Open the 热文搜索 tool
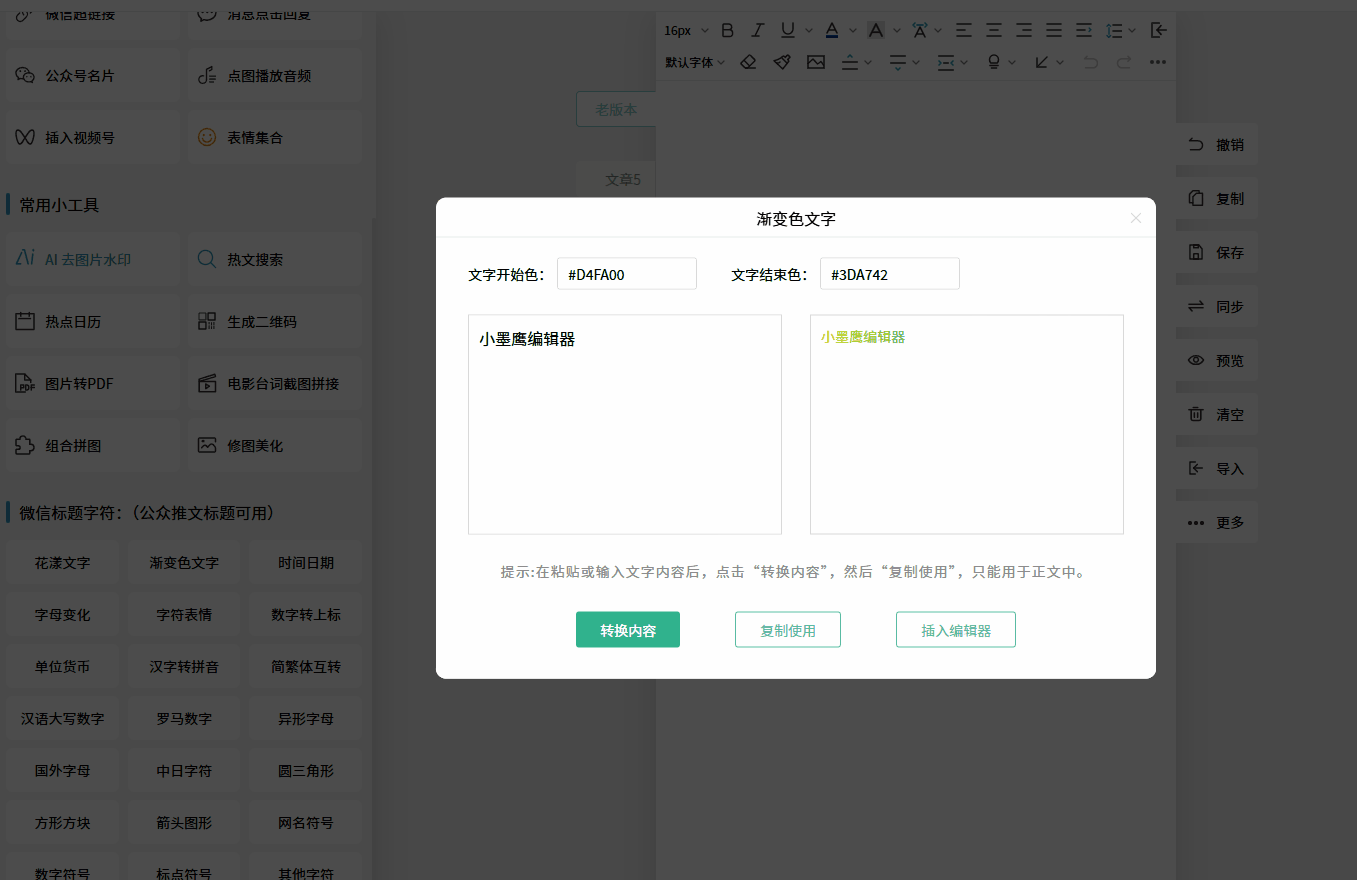Image resolution: width=1357 pixels, height=880 pixels. [274, 259]
